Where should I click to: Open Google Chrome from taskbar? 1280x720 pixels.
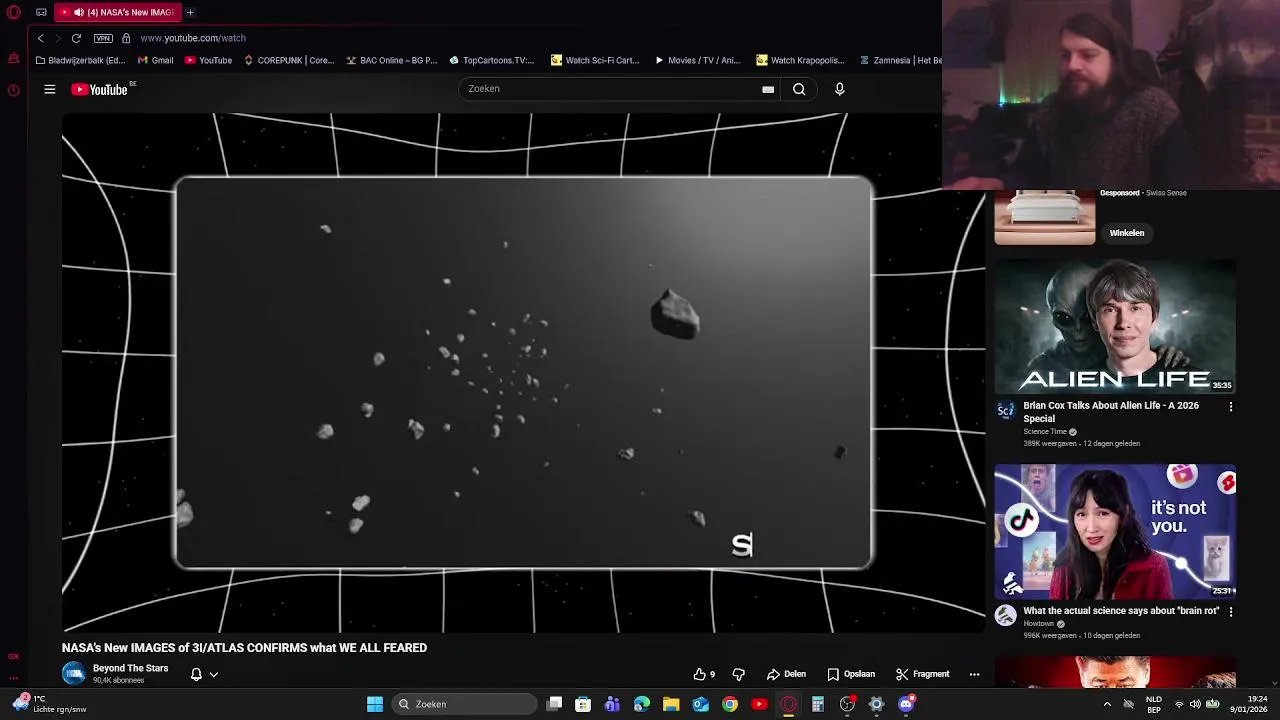pos(730,704)
